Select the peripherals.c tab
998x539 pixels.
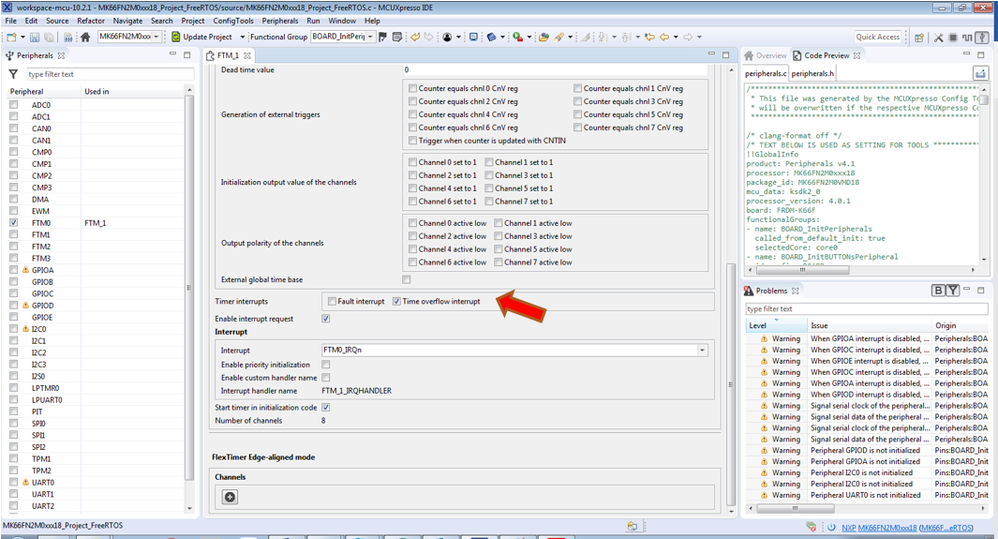(766, 74)
